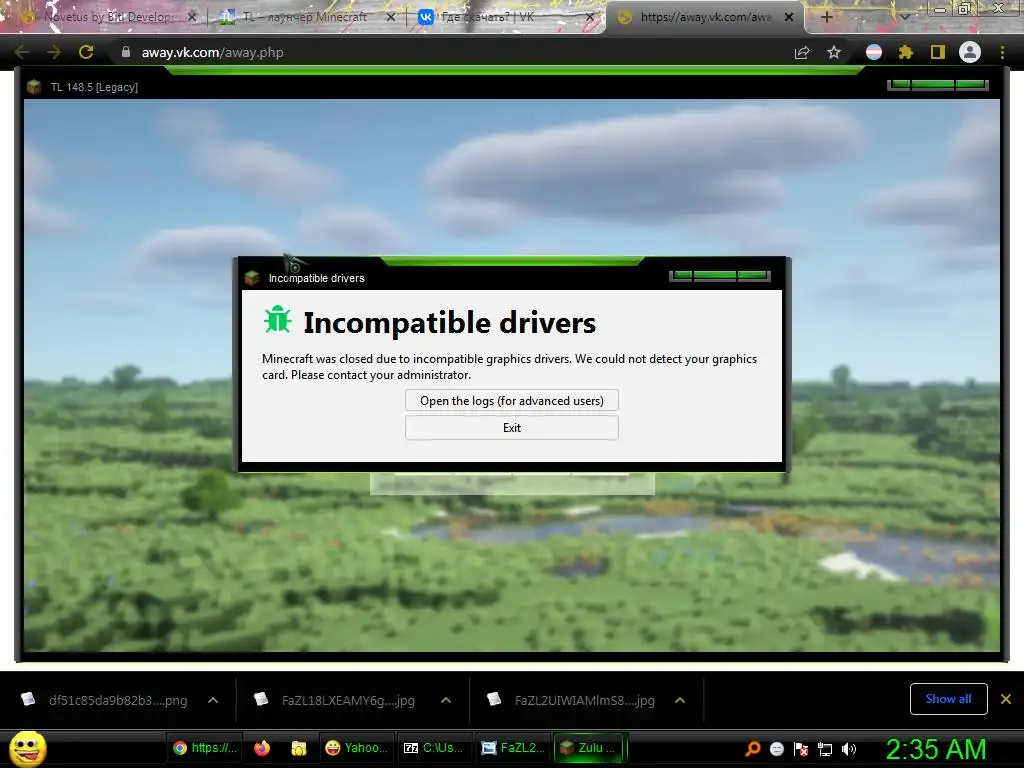Switch to the Zulu... taskbar item
This screenshot has height=768, width=1024.
click(590, 748)
